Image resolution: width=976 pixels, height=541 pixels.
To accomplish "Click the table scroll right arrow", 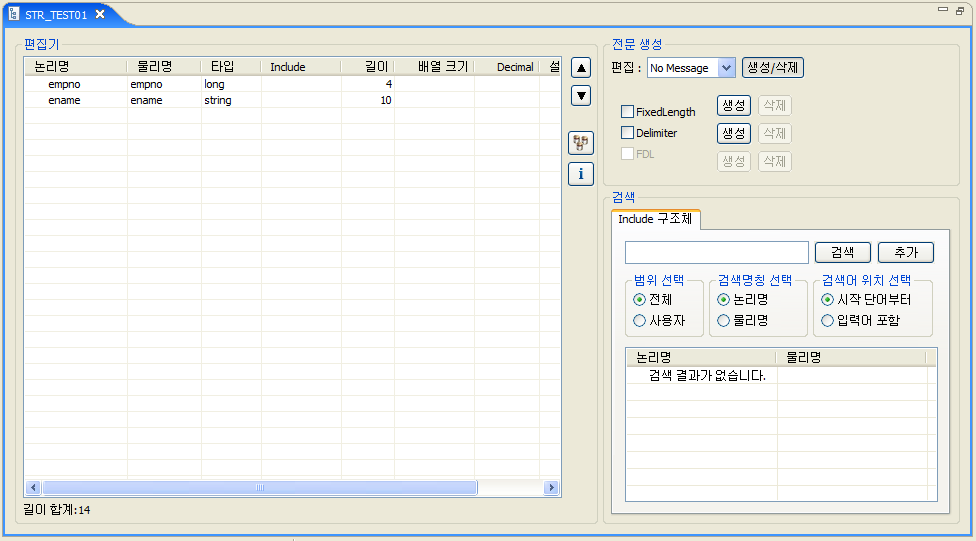I will click(x=551, y=487).
